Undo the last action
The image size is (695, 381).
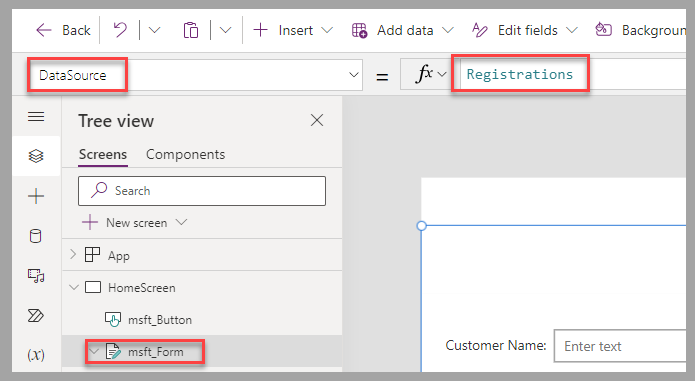pyautogui.click(x=120, y=30)
